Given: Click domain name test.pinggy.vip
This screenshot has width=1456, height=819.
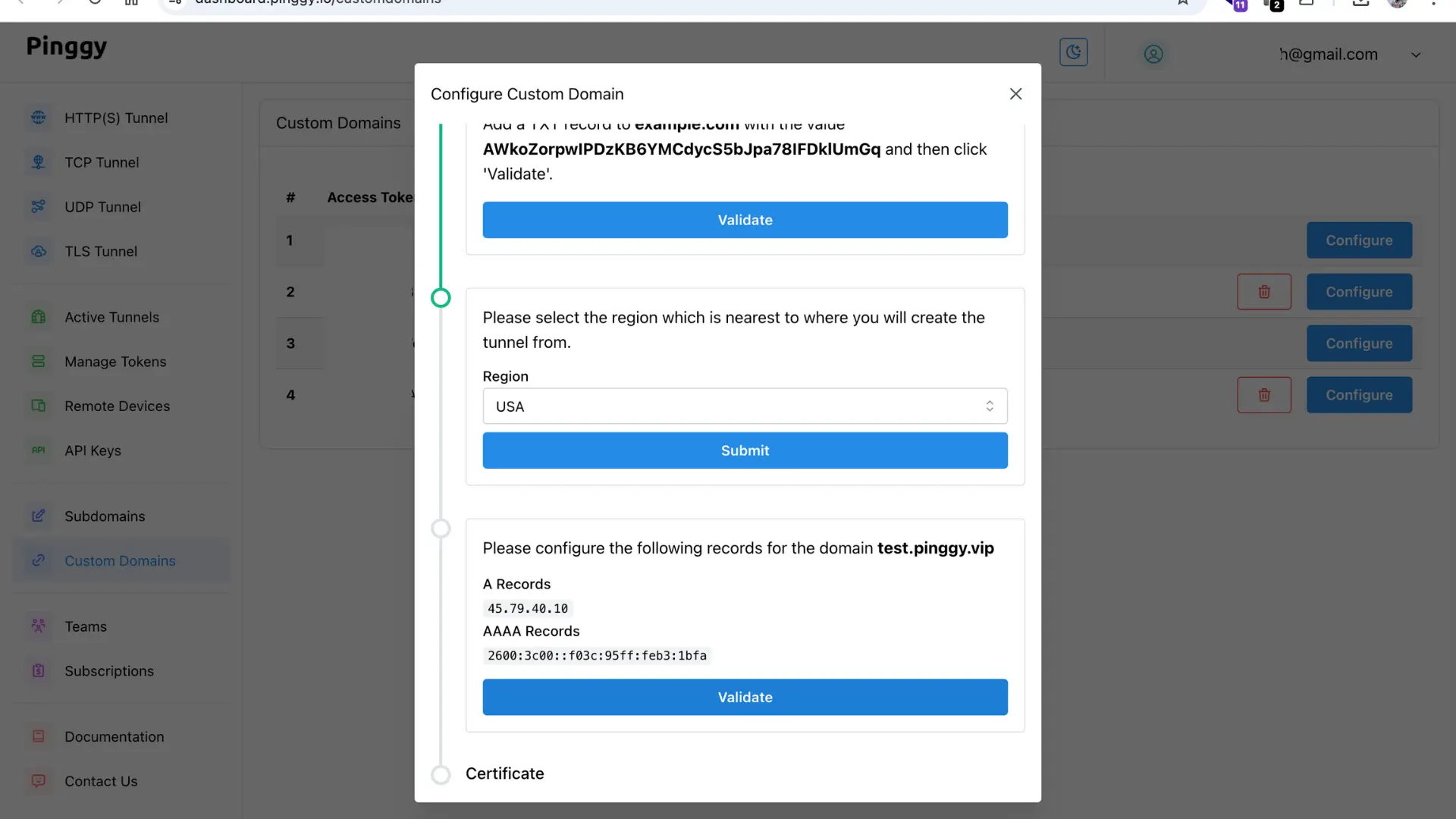Looking at the screenshot, I should pyautogui.click(x=935, y=548).
